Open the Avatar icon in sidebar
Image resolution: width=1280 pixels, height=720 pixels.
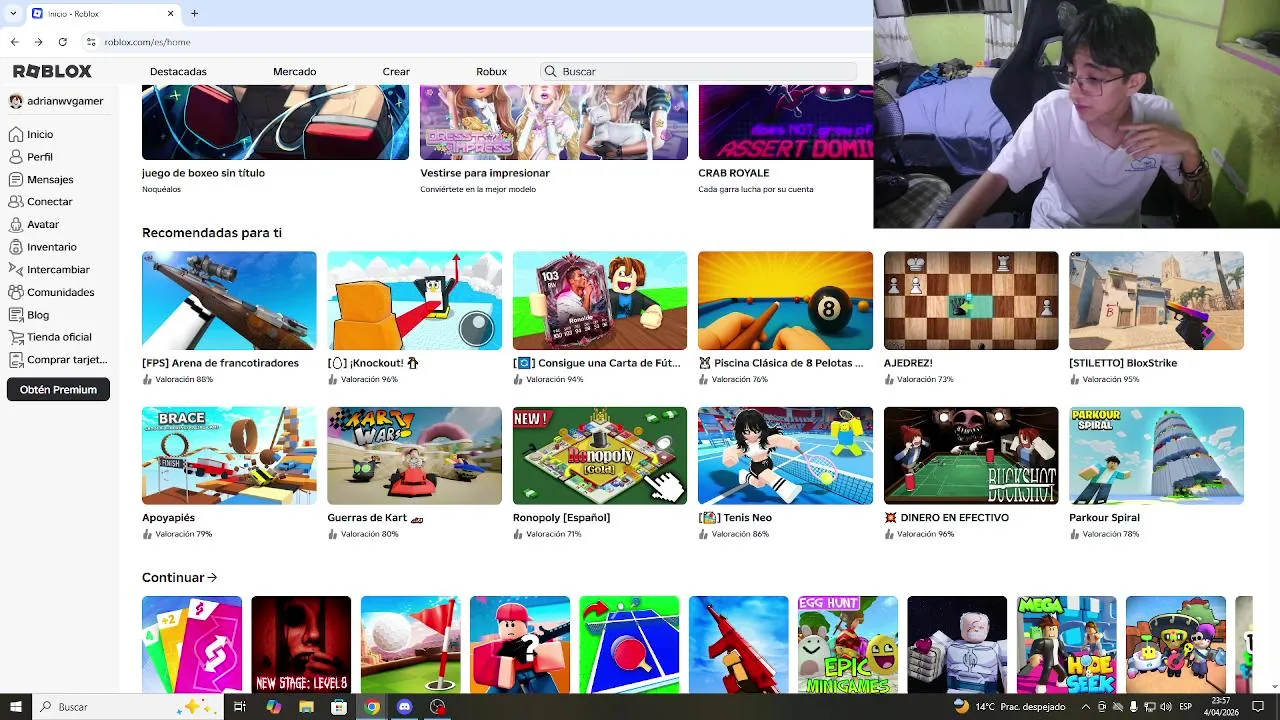pos(16,224)
